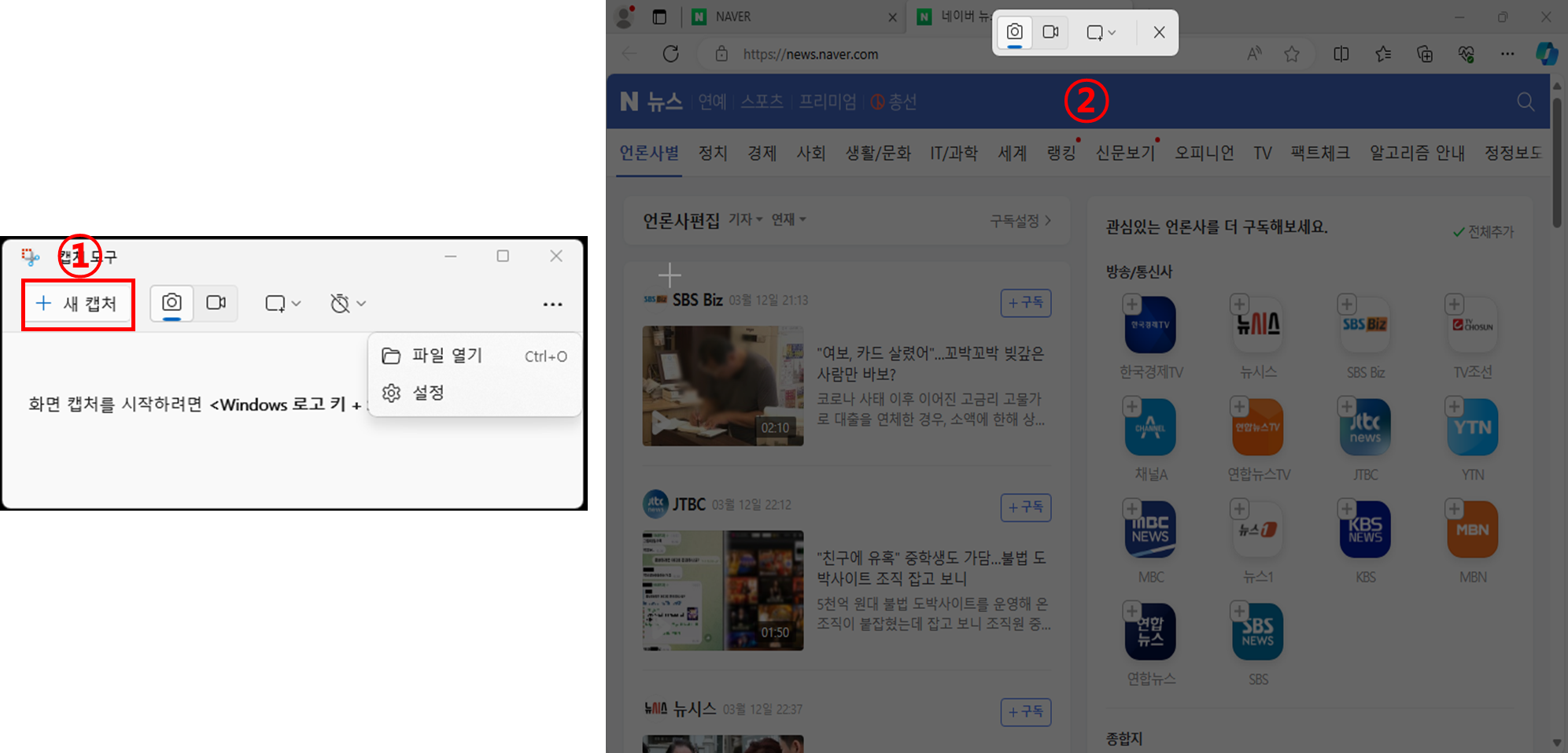Select the 팩트체크 tab

pos(1319,153)
